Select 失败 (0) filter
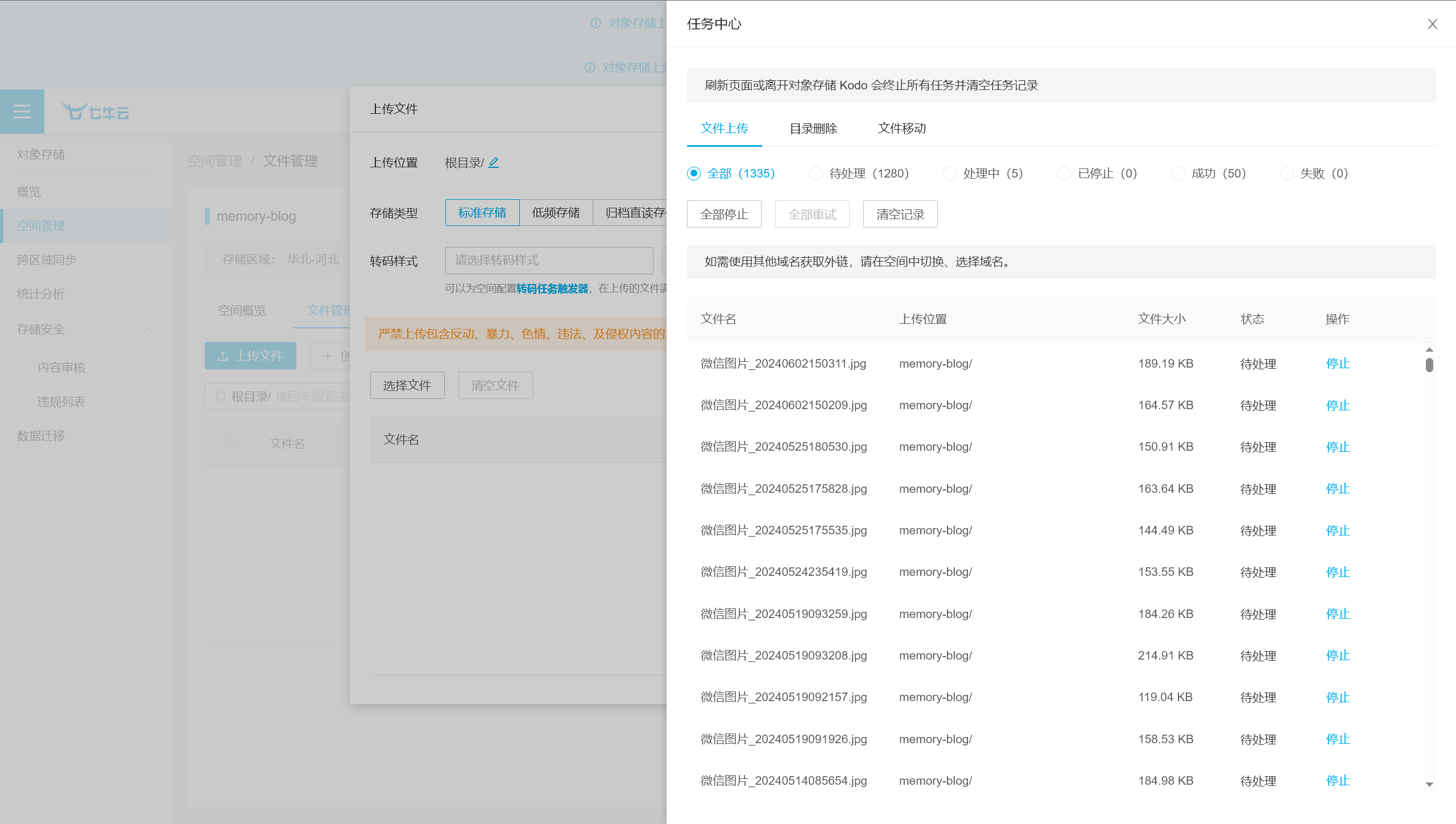Viewport: 1456px width, 824px height. (x=1314, y=174)
